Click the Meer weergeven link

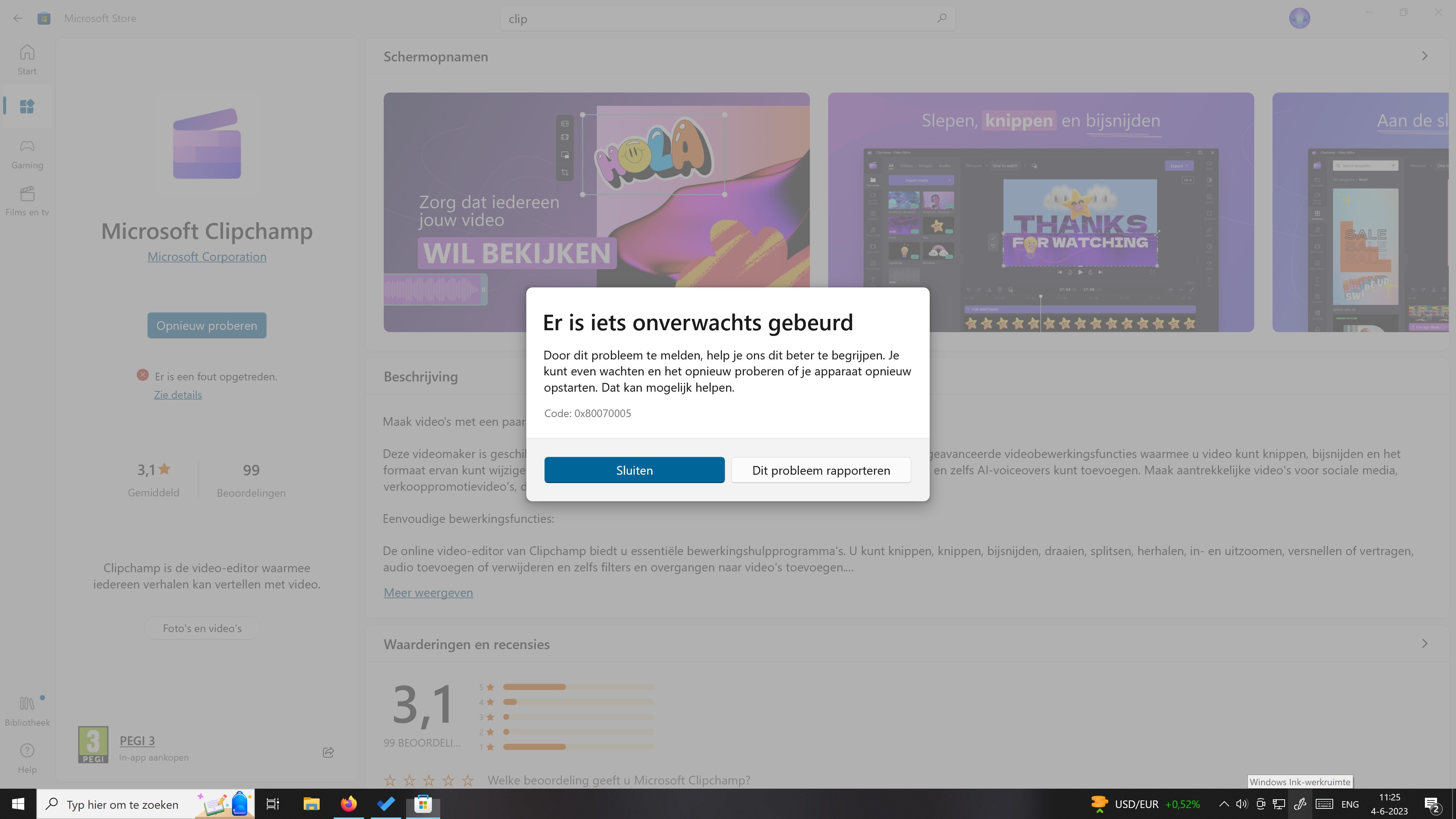(x=428, y=592)
